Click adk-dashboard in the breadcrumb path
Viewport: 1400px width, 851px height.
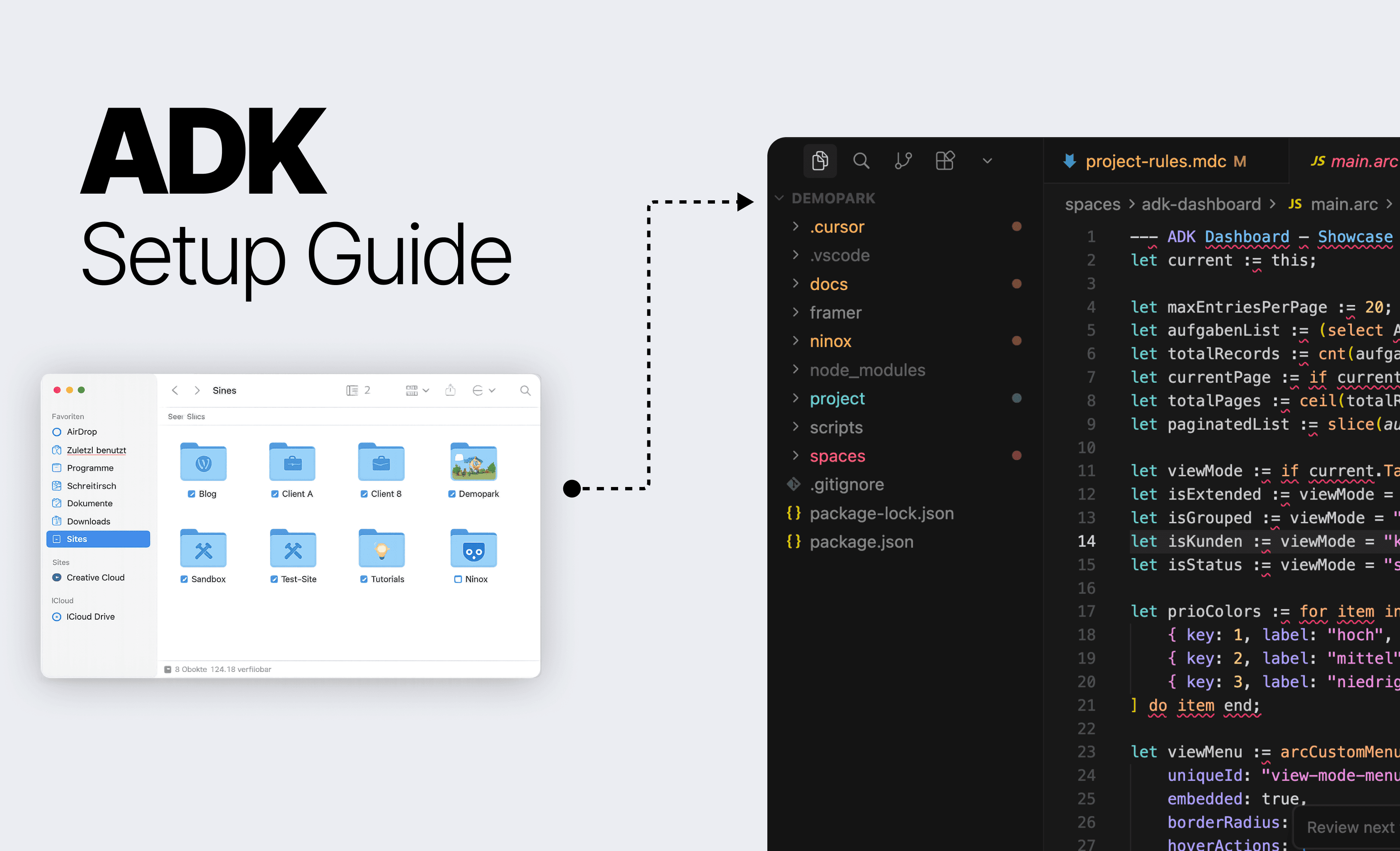1200,204
